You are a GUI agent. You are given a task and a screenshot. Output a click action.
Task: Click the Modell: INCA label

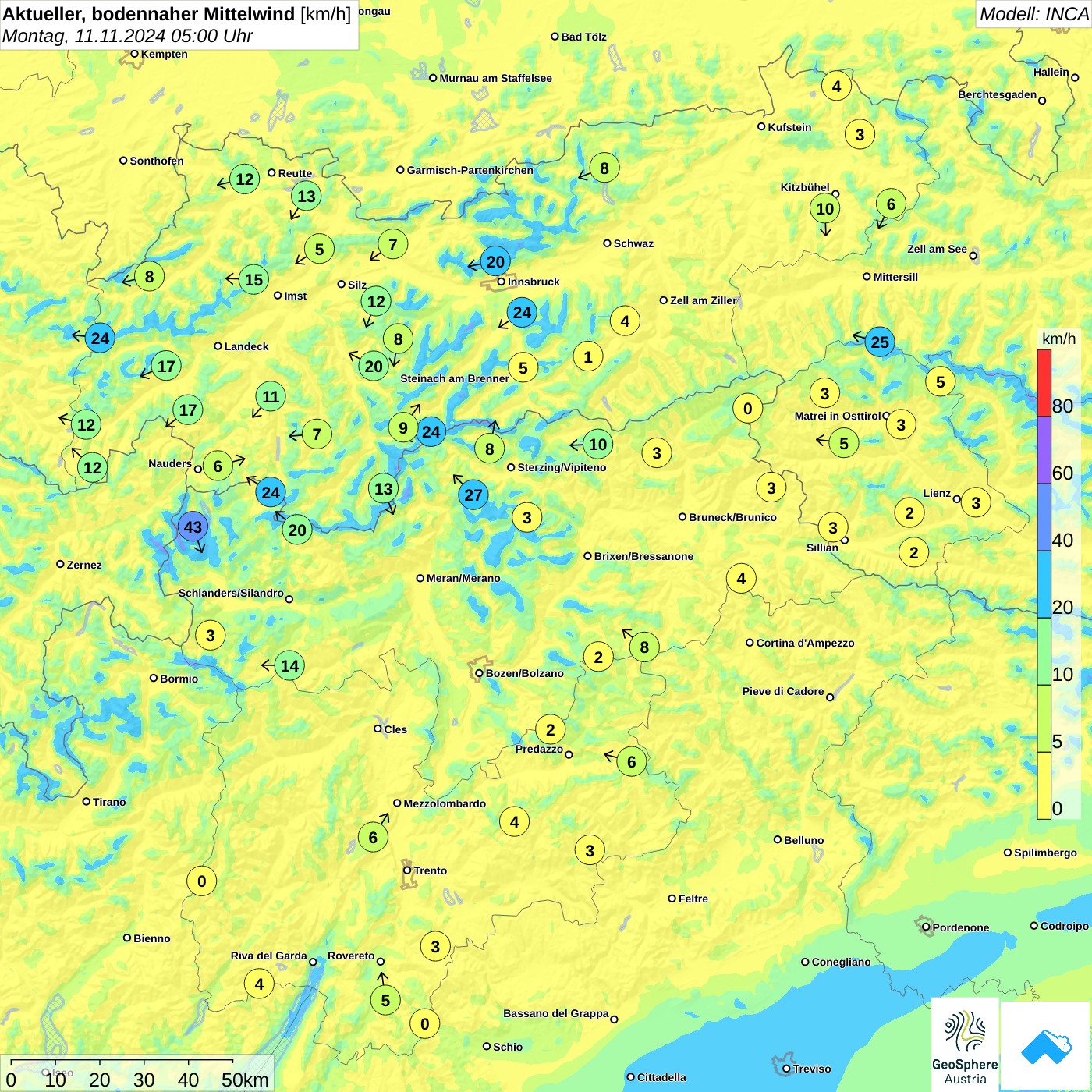(1033, 14)
